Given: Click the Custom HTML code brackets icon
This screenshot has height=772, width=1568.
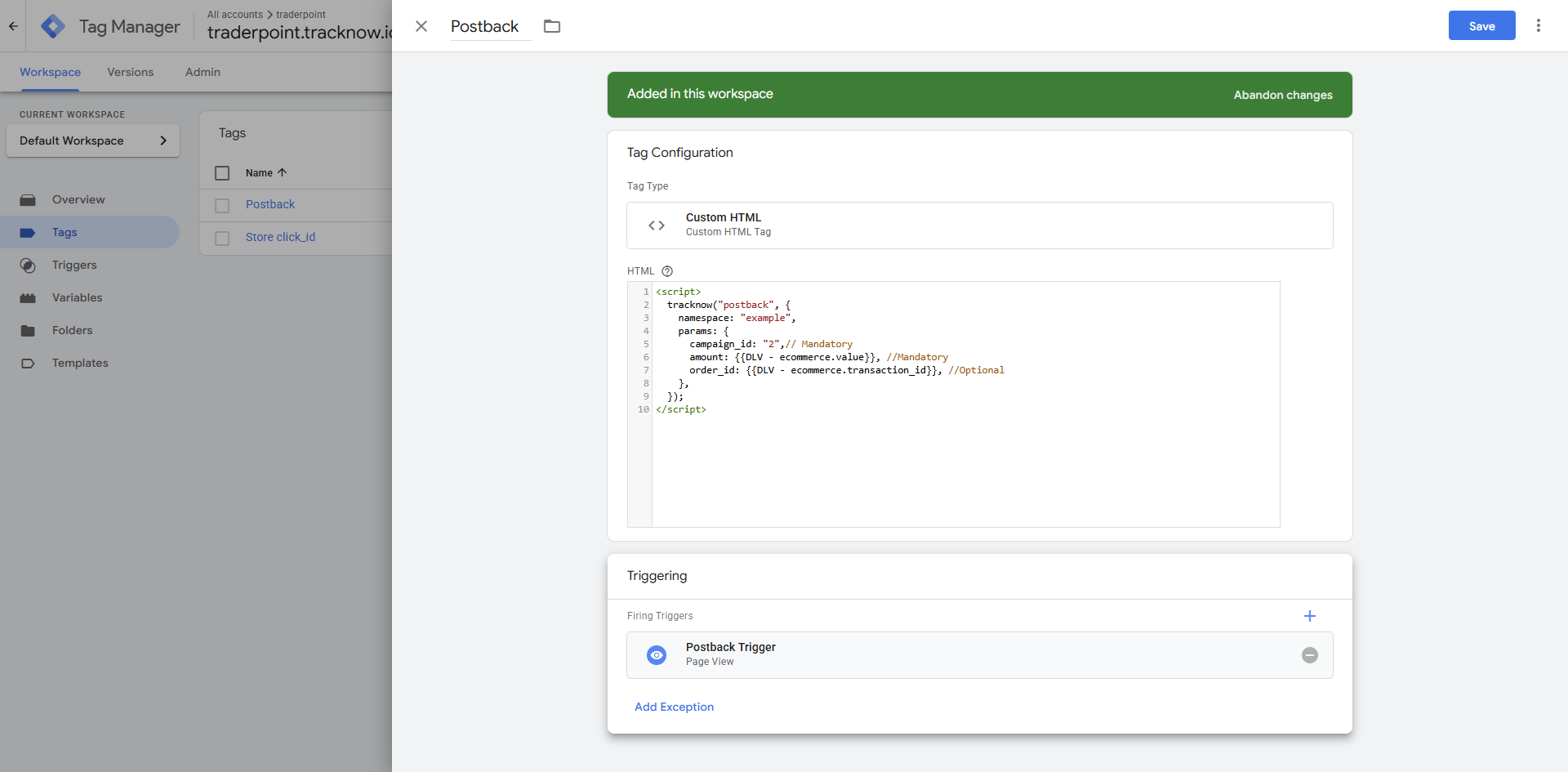Looking at the screenshot, I should (x=657, y=225).
